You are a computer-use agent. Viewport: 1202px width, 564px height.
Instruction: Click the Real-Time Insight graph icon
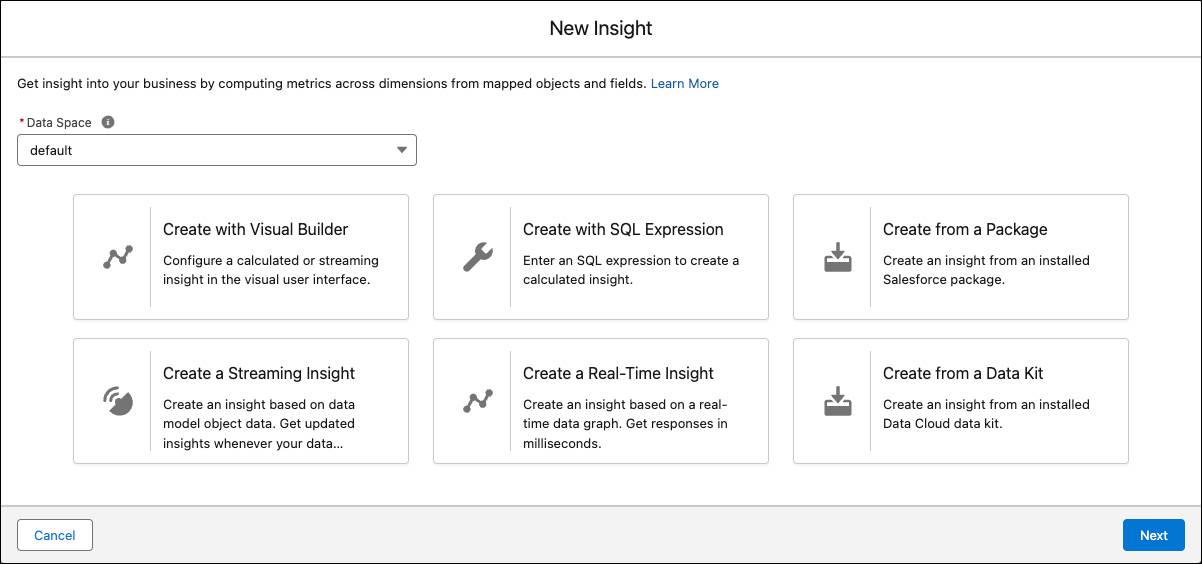pos(478,401)
